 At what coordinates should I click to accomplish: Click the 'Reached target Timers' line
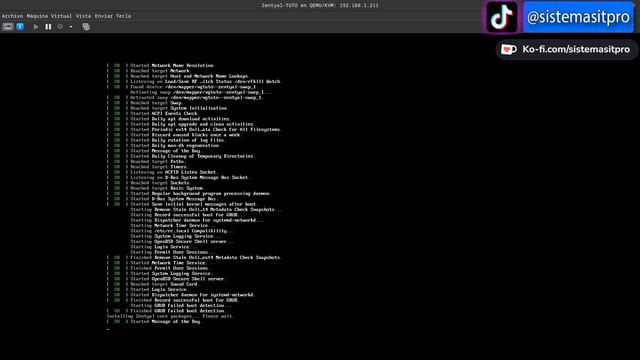coord(147,167)
